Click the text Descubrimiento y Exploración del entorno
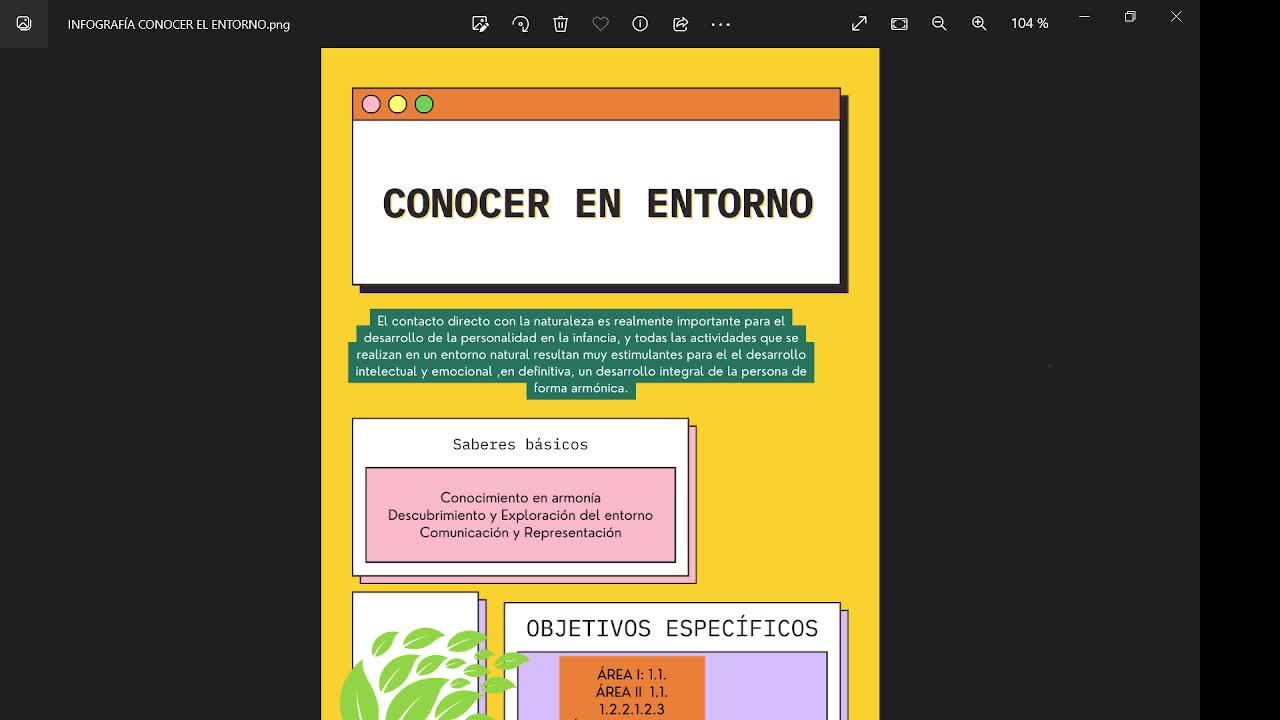1280x720 pixels. (520, 515)
